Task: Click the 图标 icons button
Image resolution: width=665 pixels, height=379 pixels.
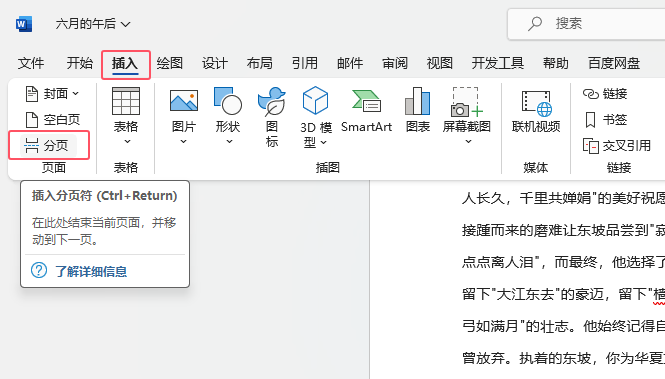Action: click(272, 117)
